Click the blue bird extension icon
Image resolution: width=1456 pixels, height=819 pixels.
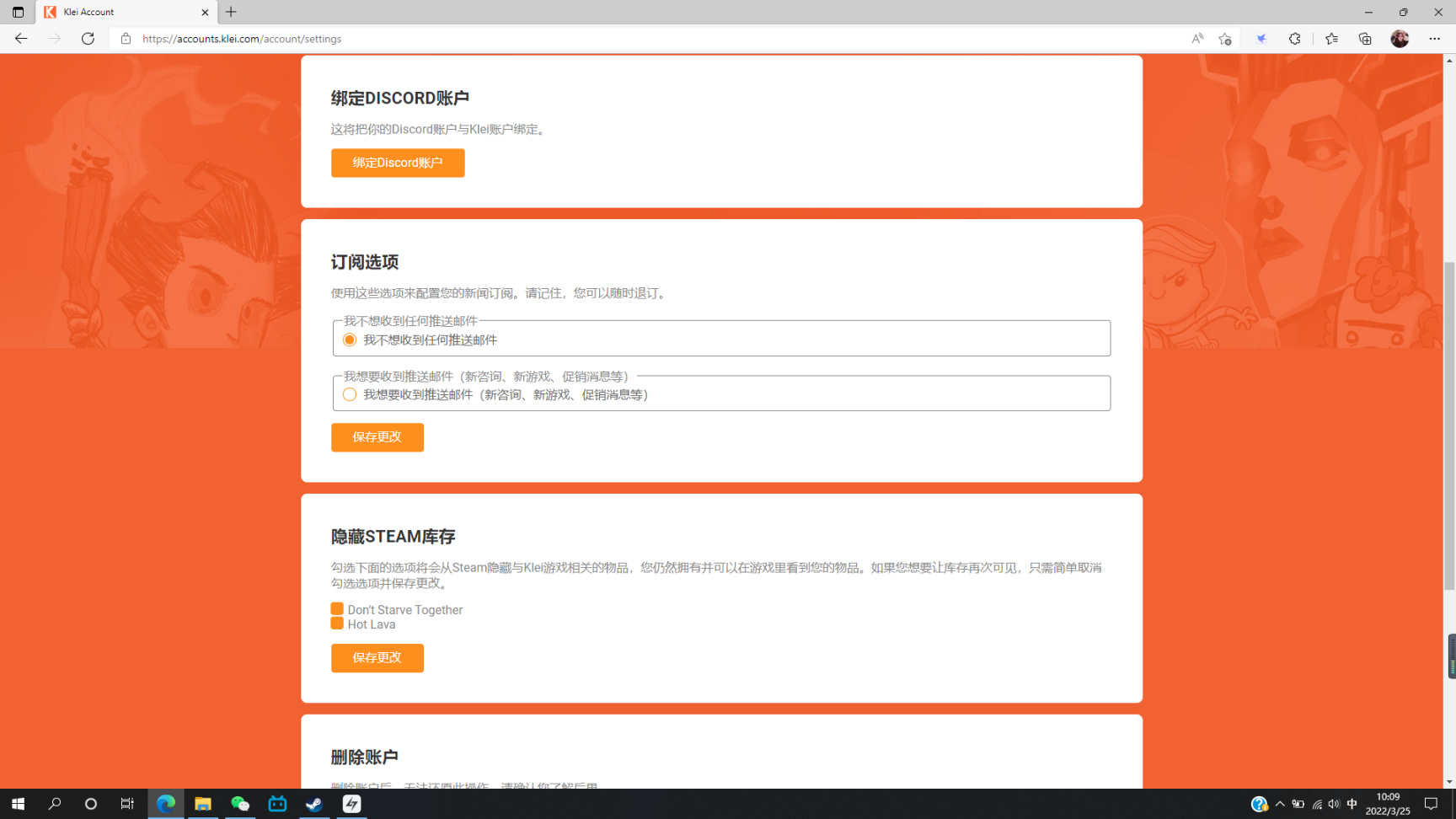[1261, 39]
